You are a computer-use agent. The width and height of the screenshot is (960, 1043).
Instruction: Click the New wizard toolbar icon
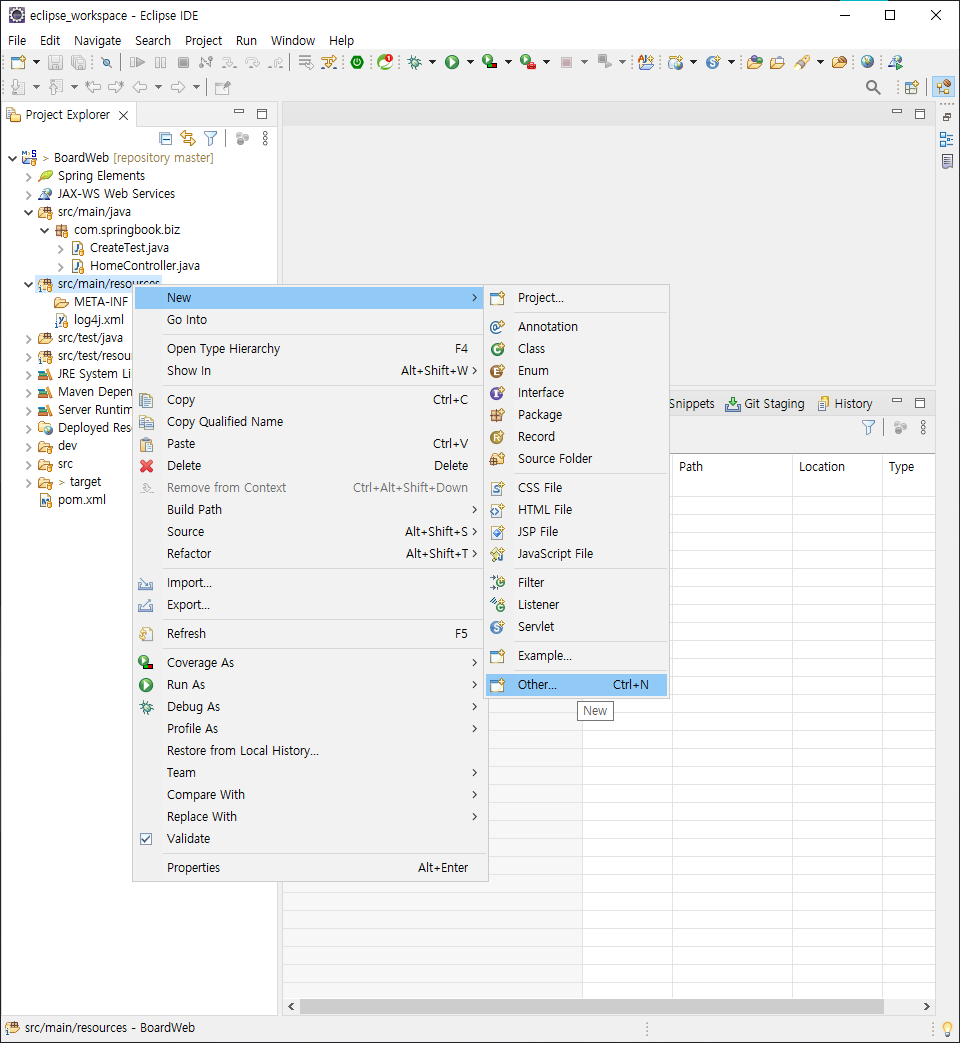18,62
